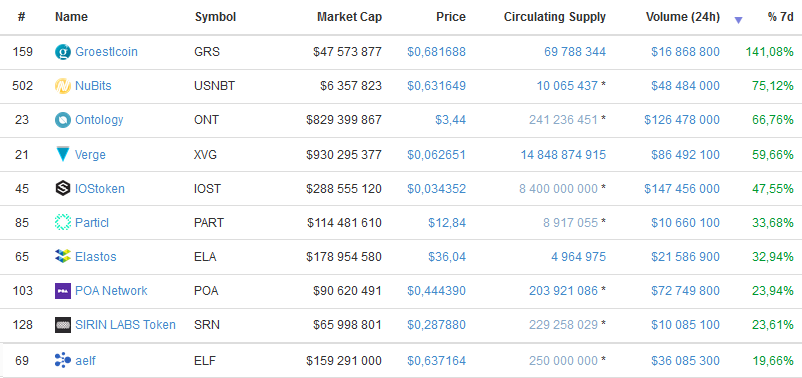The width and height of the screenshot is (802, 378).
Task: Click Ontology circulating supply 241 236 451
Action: [563, 120]
